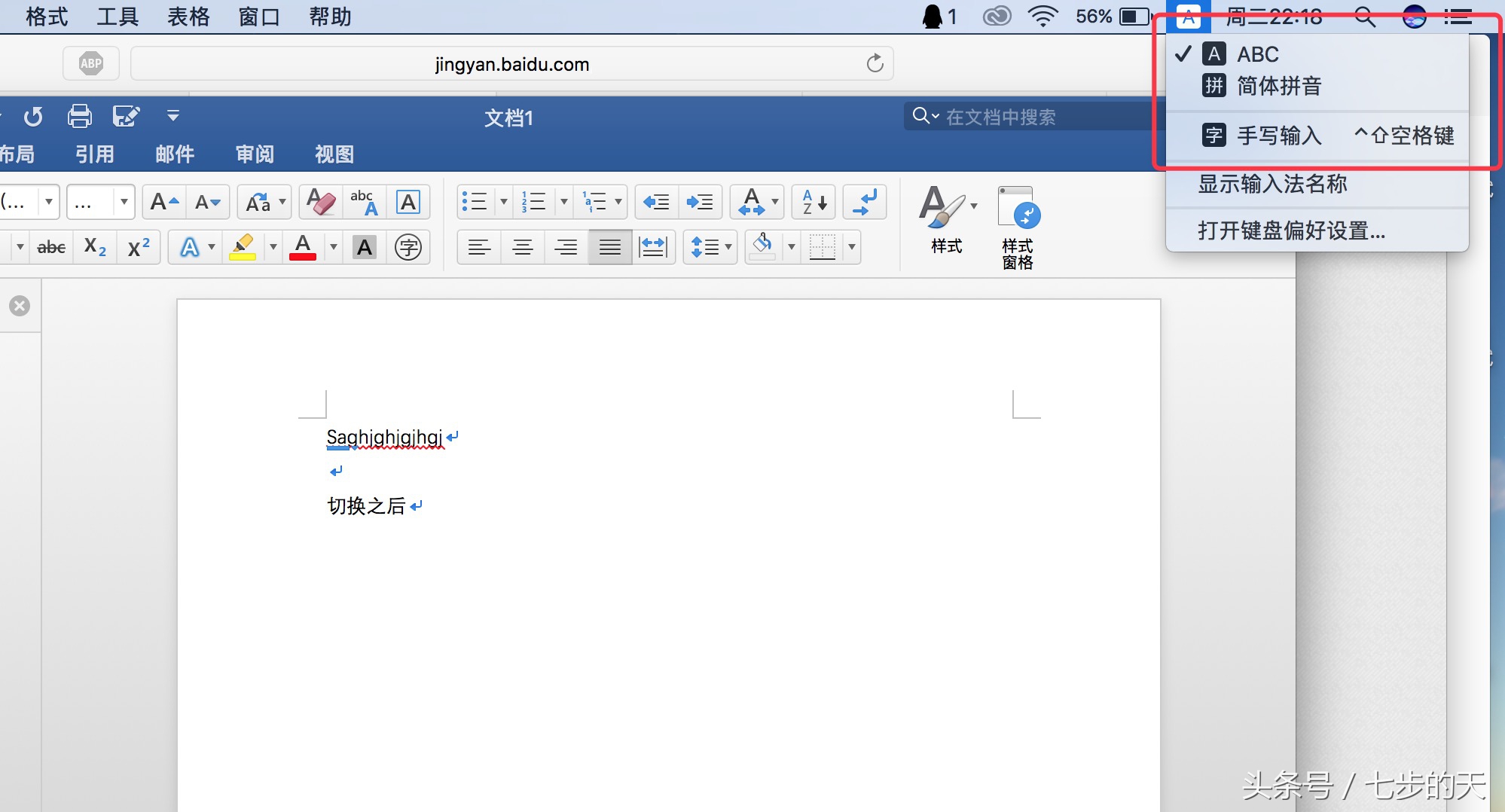The width and height of the screenshot is (1505, 812).
Task: Click the edit-document pencil icon in the Word title bar
Action: point(126,116)
